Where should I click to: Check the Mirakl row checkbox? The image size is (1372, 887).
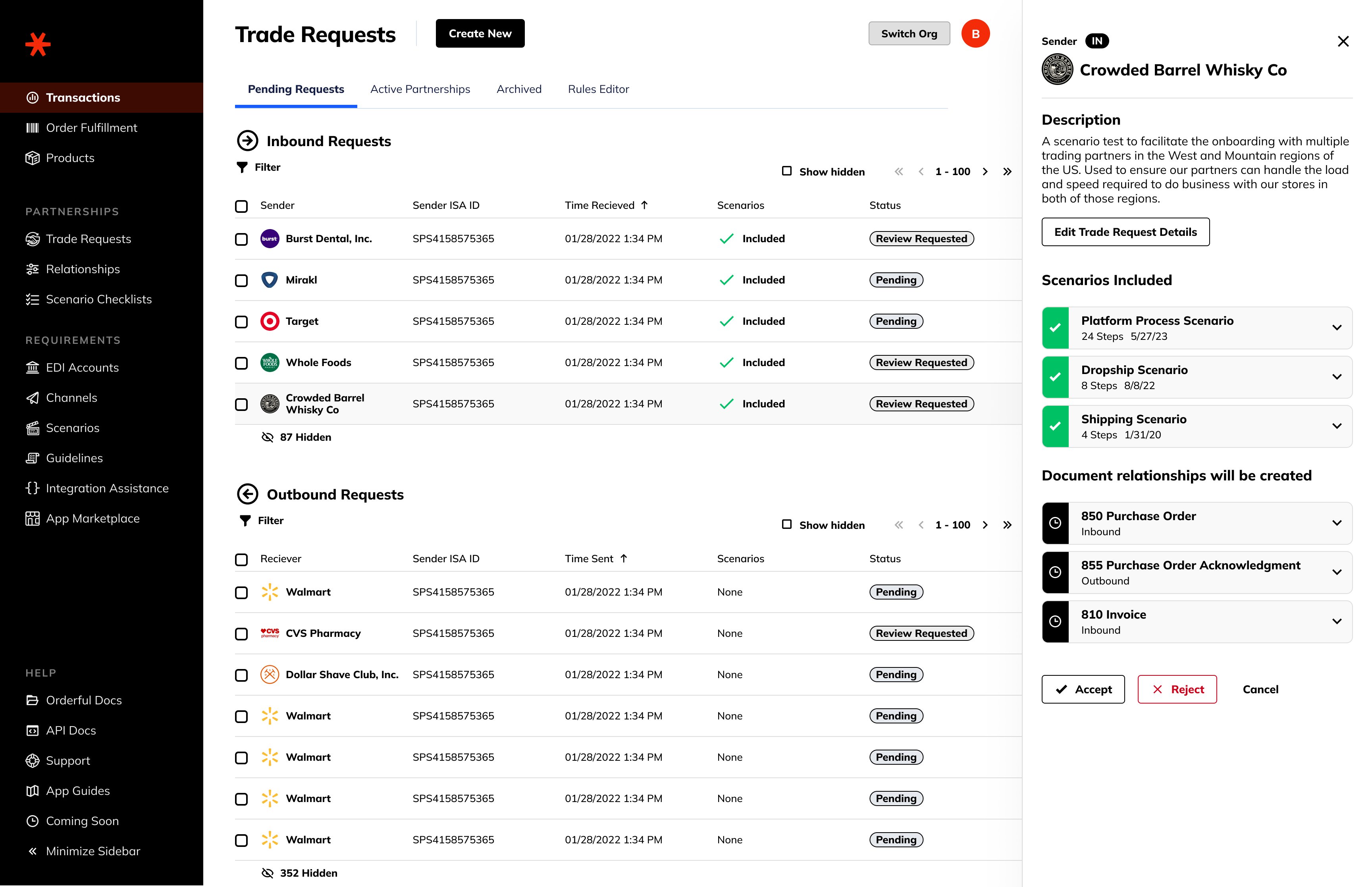(x=241, y=280)
